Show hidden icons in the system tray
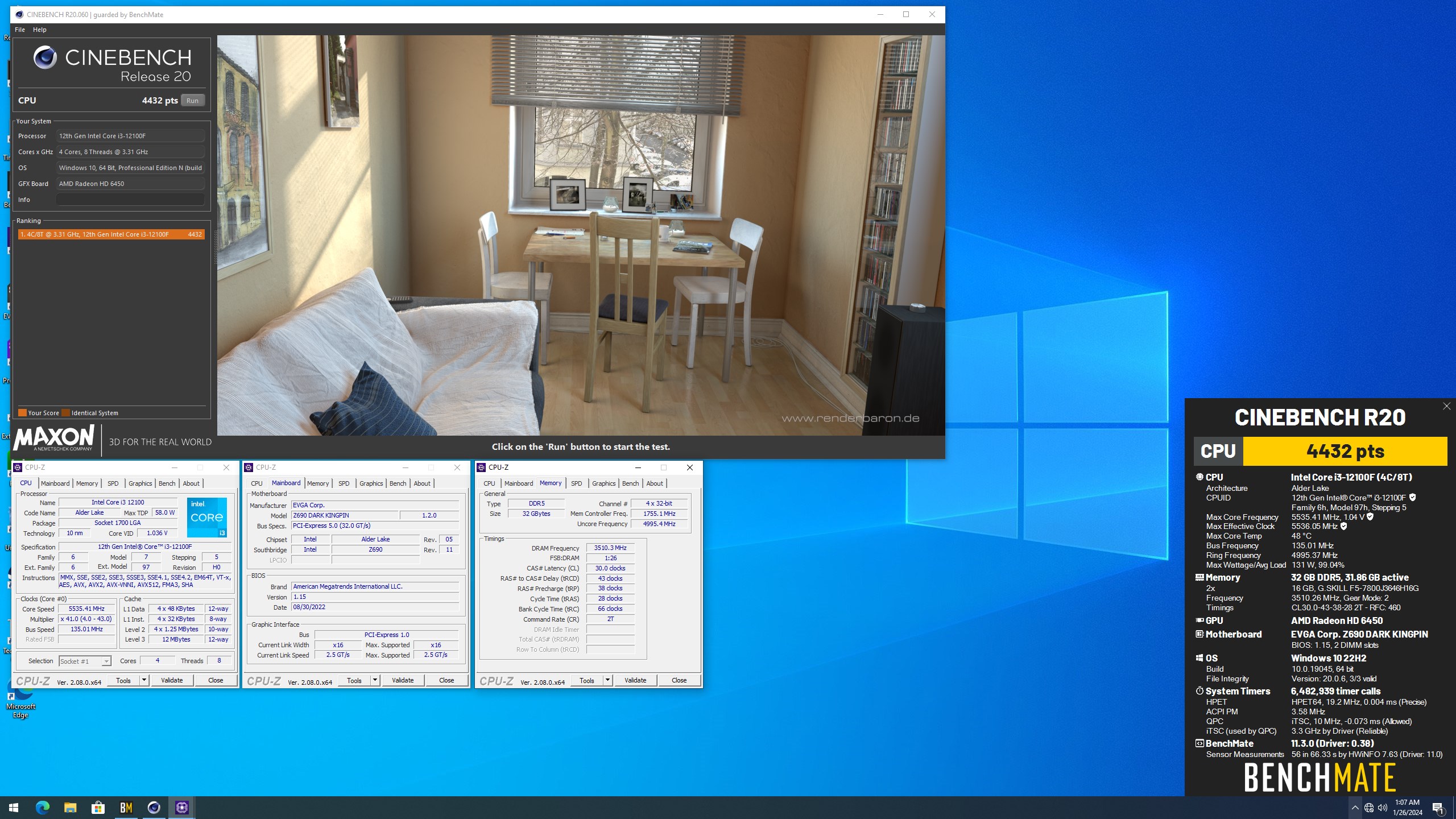The image size is (1456, 819). click(1355, 808)
